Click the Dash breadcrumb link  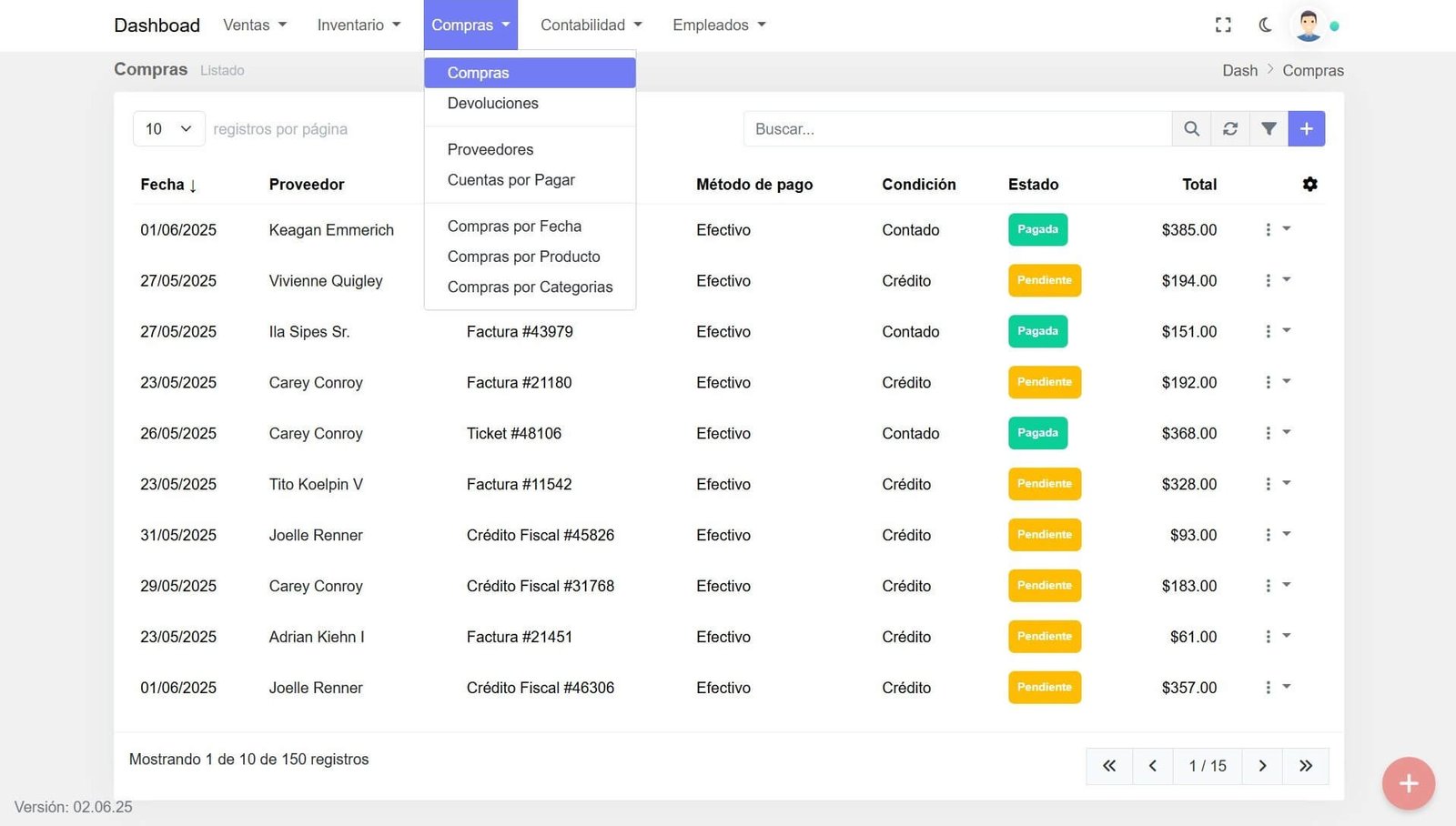pyautogui.click(x=1239, y=71)
